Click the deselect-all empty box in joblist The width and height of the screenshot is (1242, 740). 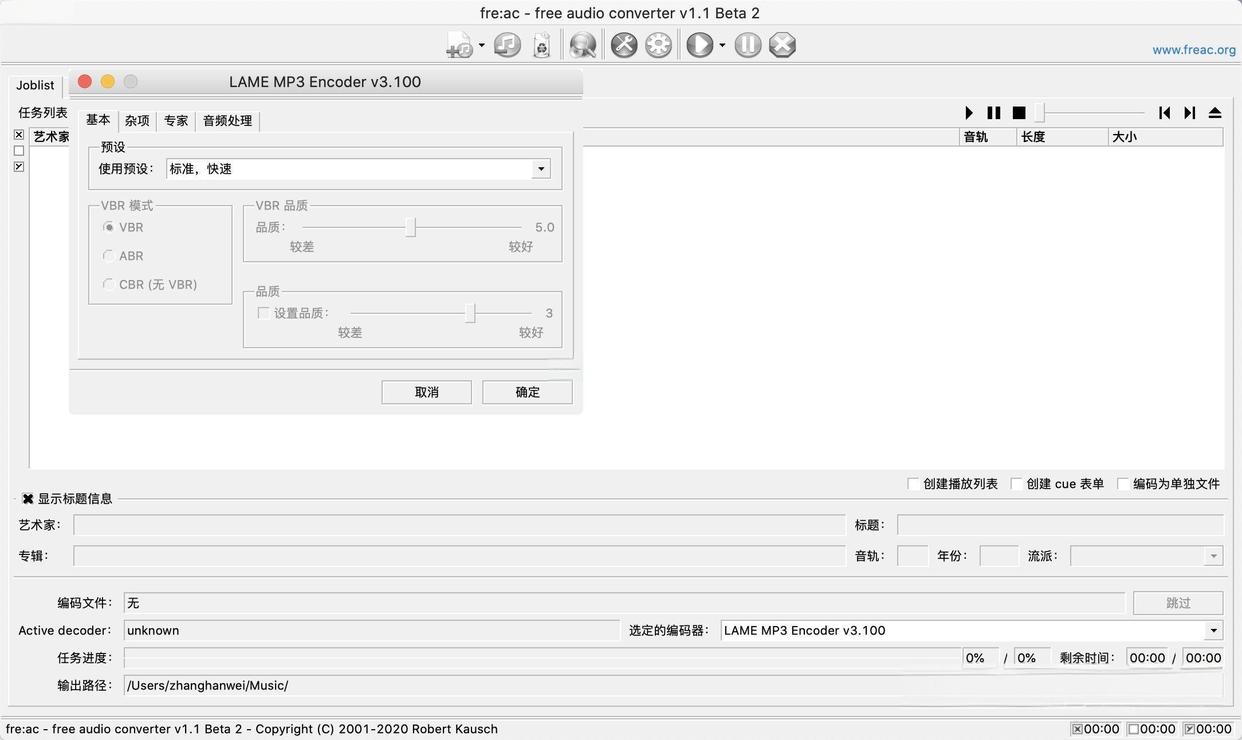19,151
